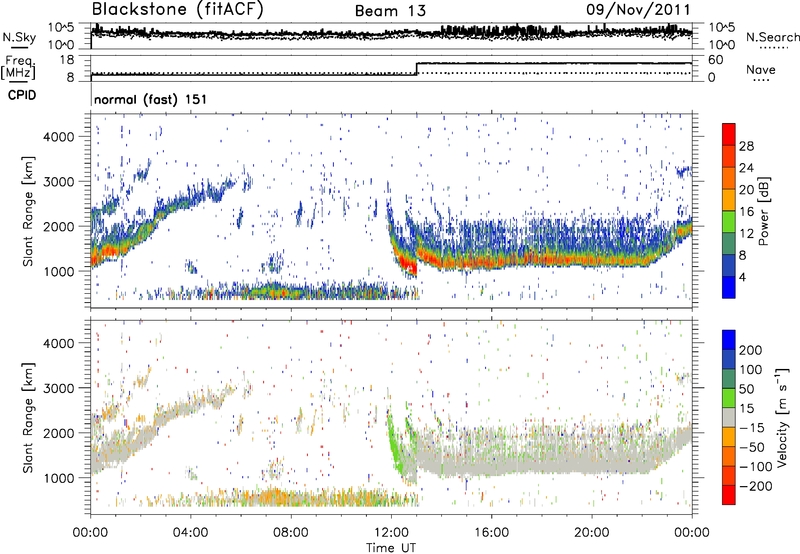Viewport: 800px width, 554px height.
Task: Select the '18' frequency axis tick
Action: coord(67,60)
